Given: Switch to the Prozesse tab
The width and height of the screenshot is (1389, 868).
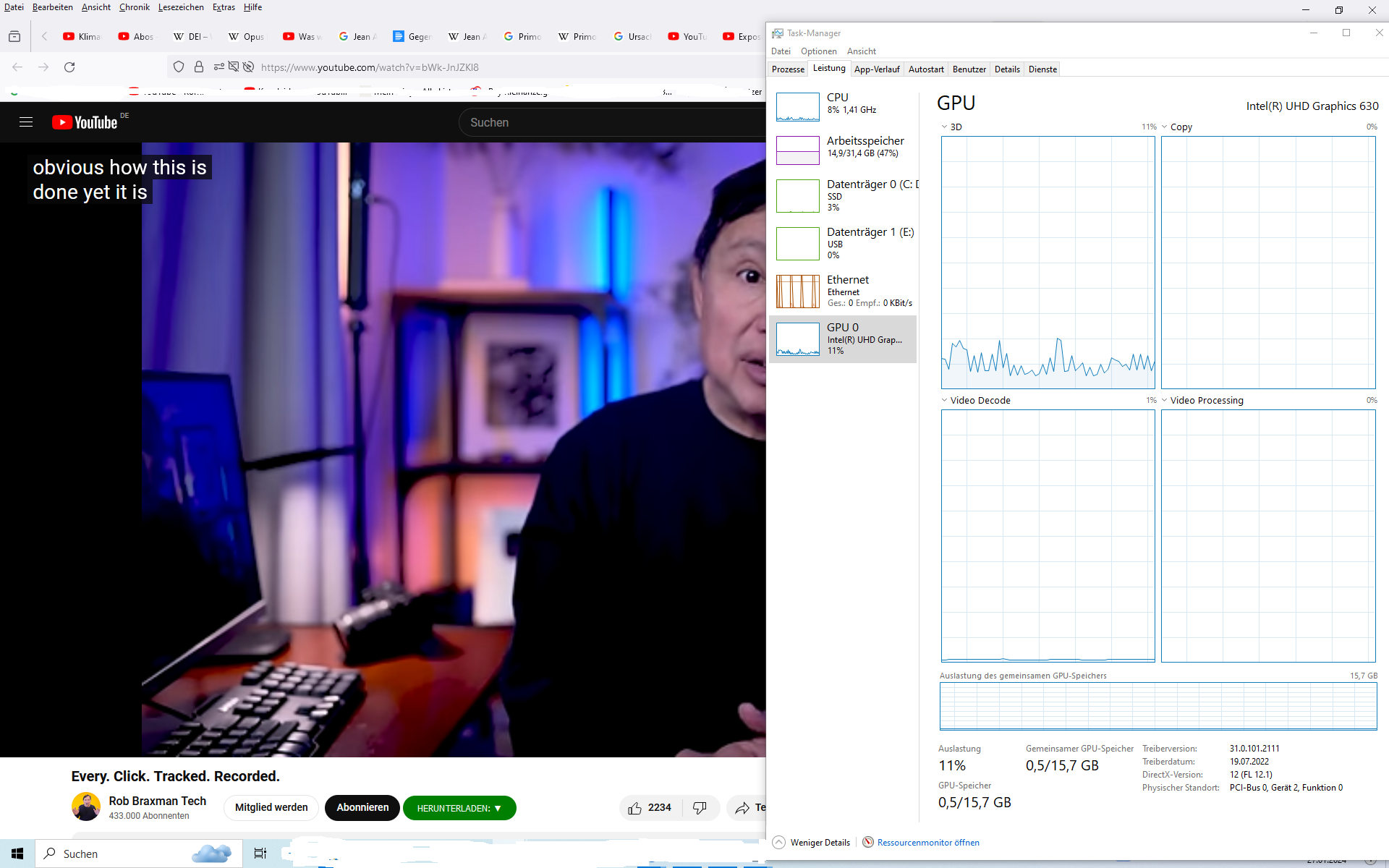Looking at the screenshot, I should [787, 69].
